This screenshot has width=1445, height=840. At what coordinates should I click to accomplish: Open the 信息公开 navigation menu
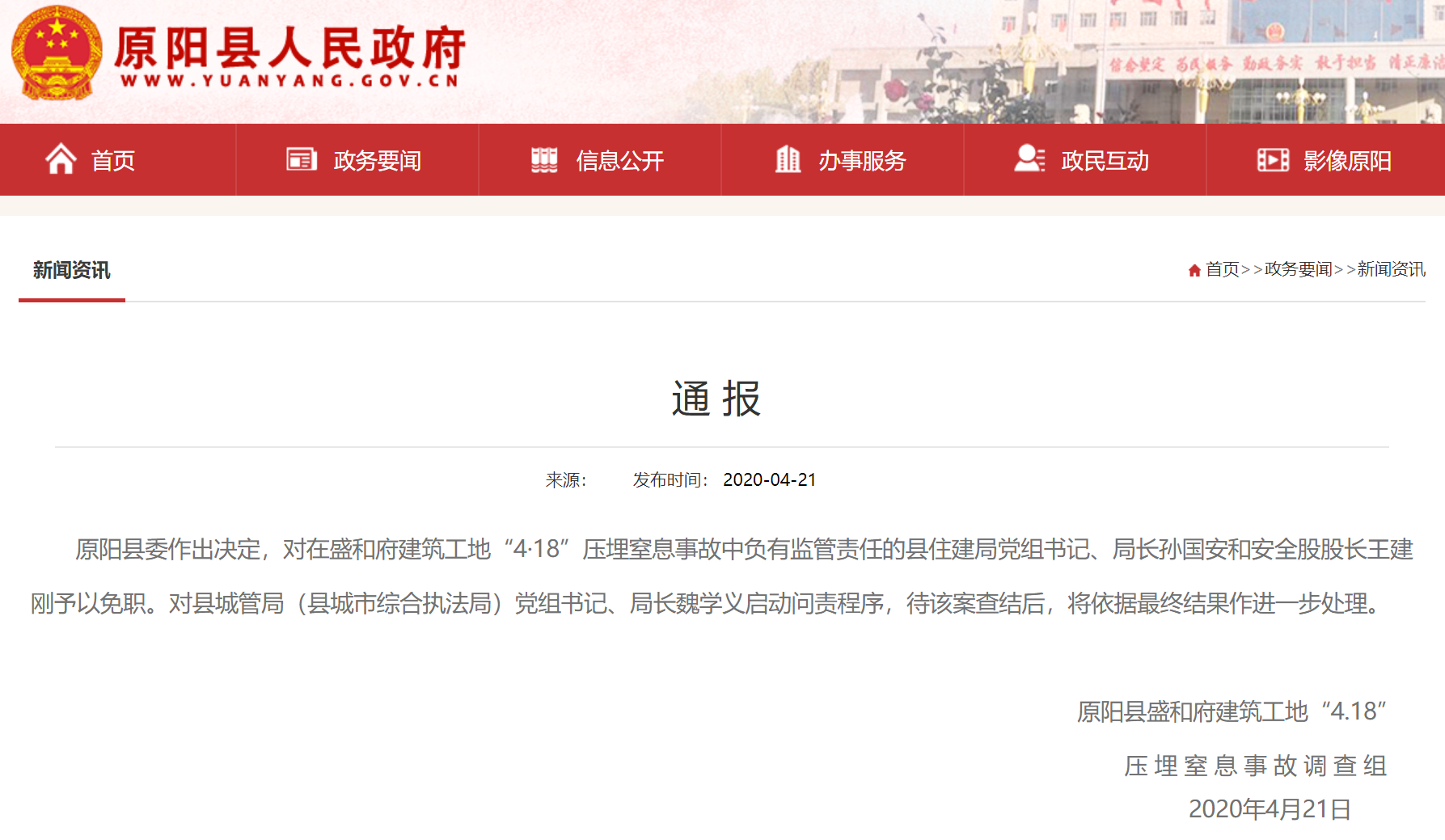[x=619, y=161]
